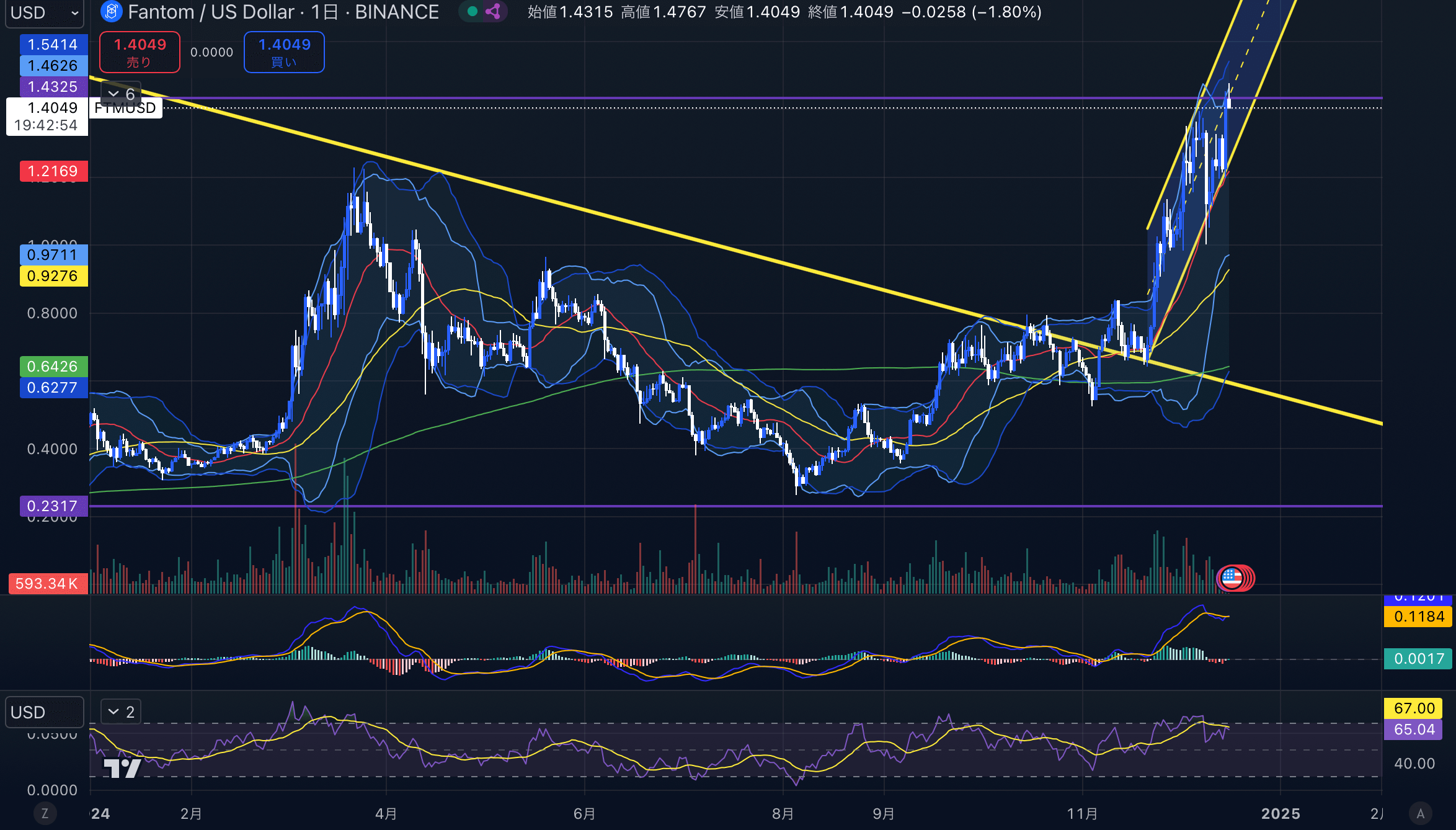The width and height of the screenshot is (1456, 830).
Task: Click the yellow 67.00 RSI label
Action: [x=1414, y=708]
